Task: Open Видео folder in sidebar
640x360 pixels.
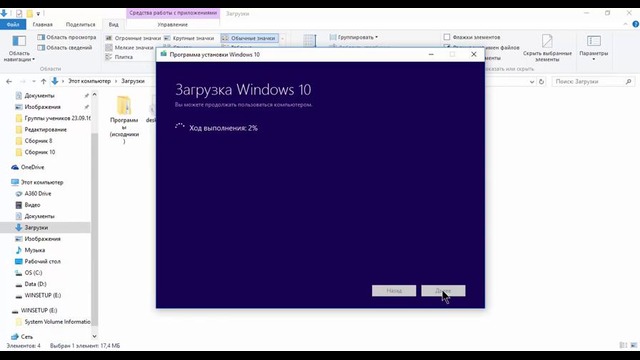Action: tap(32, 205)
